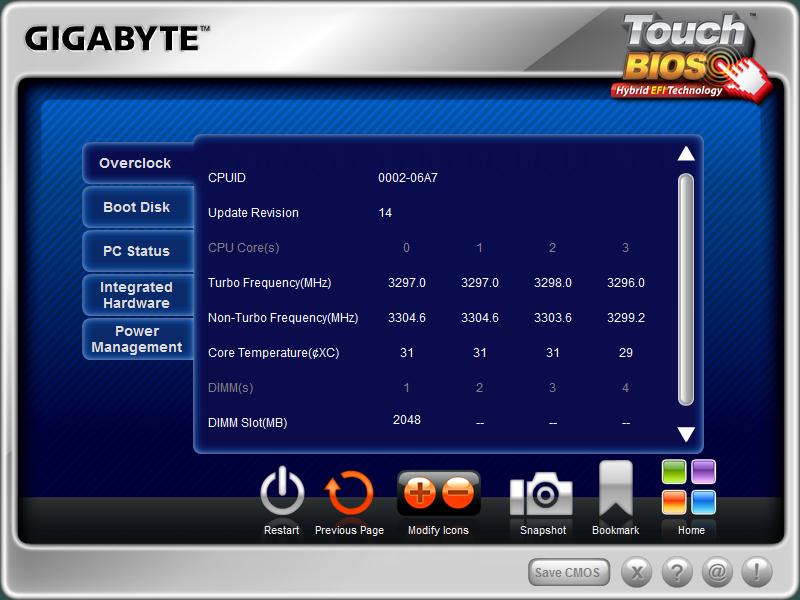Image resolution: width=800 pixels, height=600 pixels.
Task: Take a Snapshot with the camera icon
Action: pos(541,494)
